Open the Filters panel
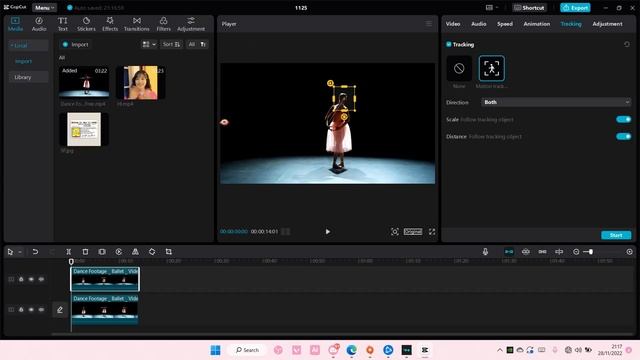 coord(163,24)
